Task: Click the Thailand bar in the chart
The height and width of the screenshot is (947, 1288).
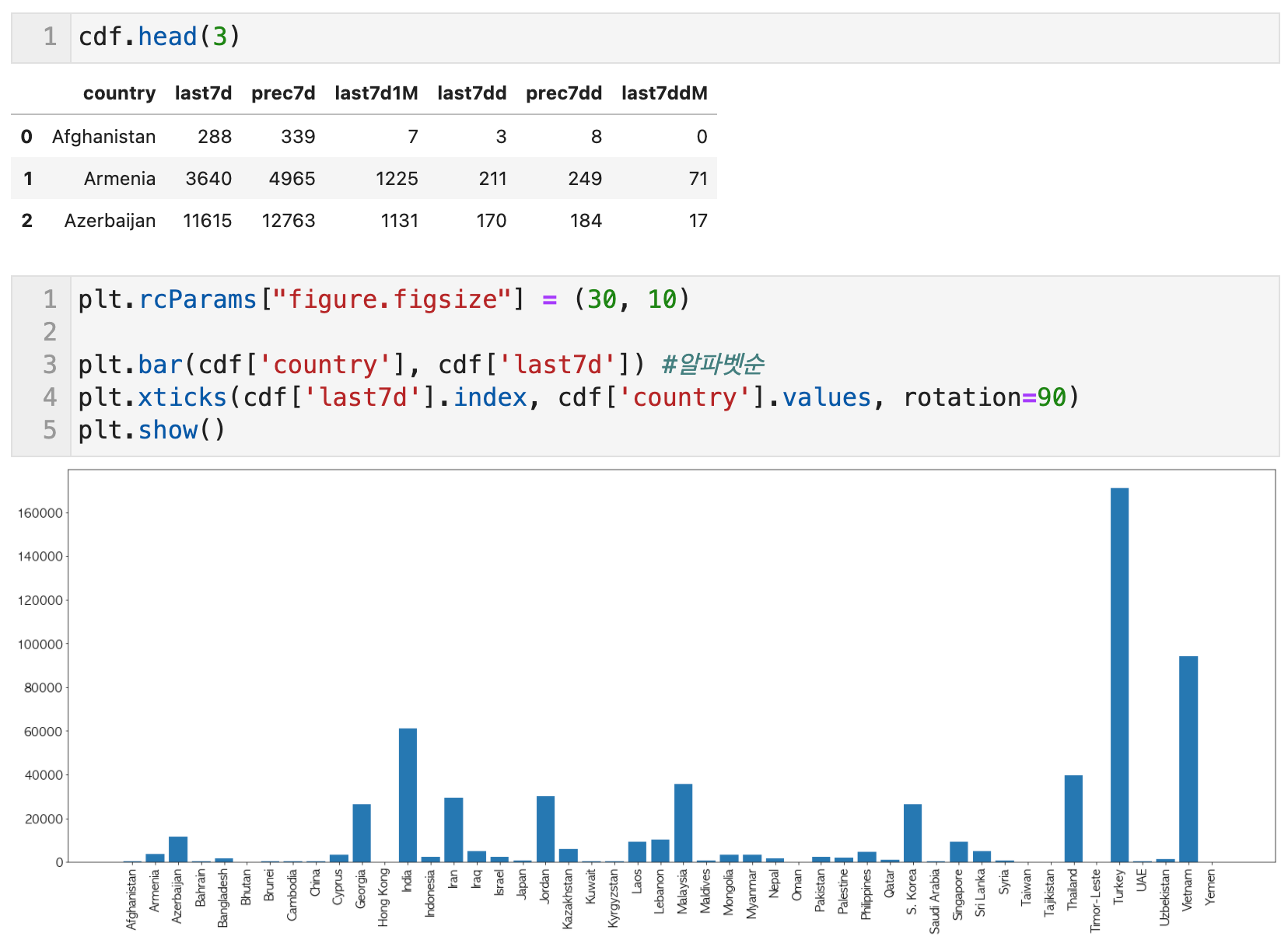Action: coord(1073,819)
